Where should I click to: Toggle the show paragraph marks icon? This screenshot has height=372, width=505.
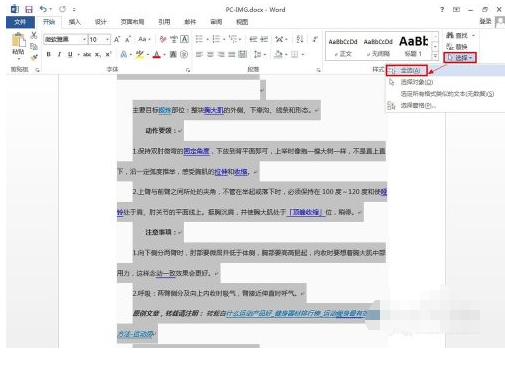coord(315,39)
